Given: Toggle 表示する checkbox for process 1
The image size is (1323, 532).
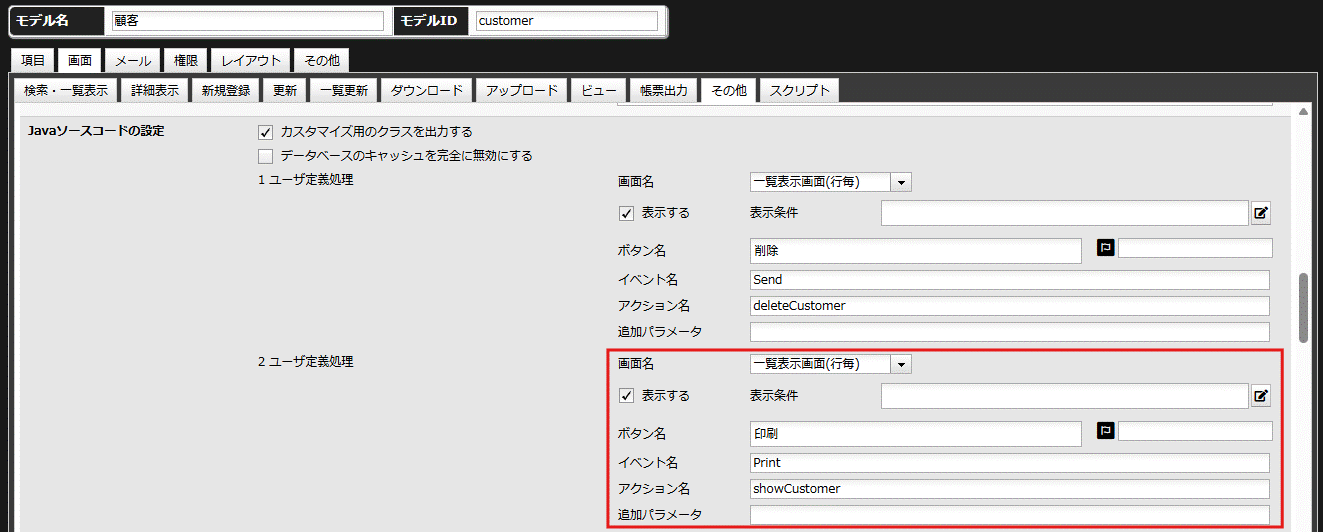Looking at the screenshot, I should 626,213.
